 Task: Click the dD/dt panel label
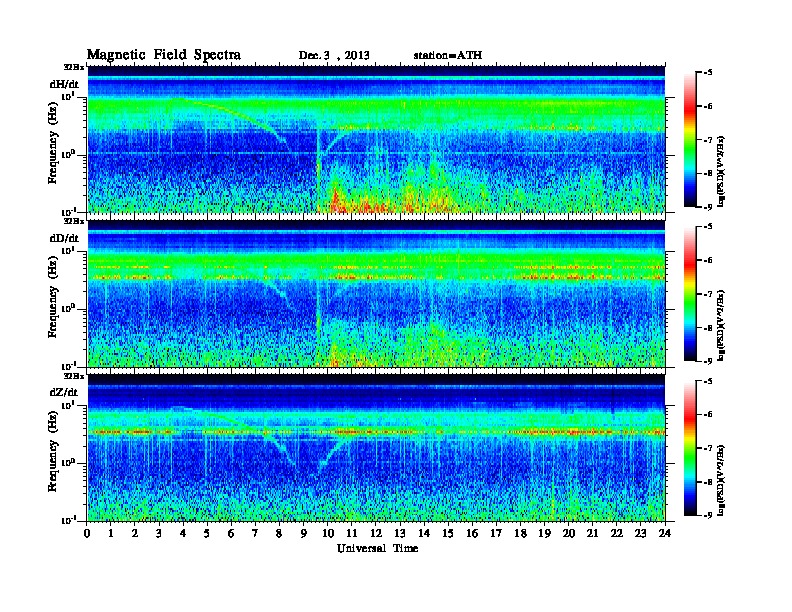click(64, 238)
